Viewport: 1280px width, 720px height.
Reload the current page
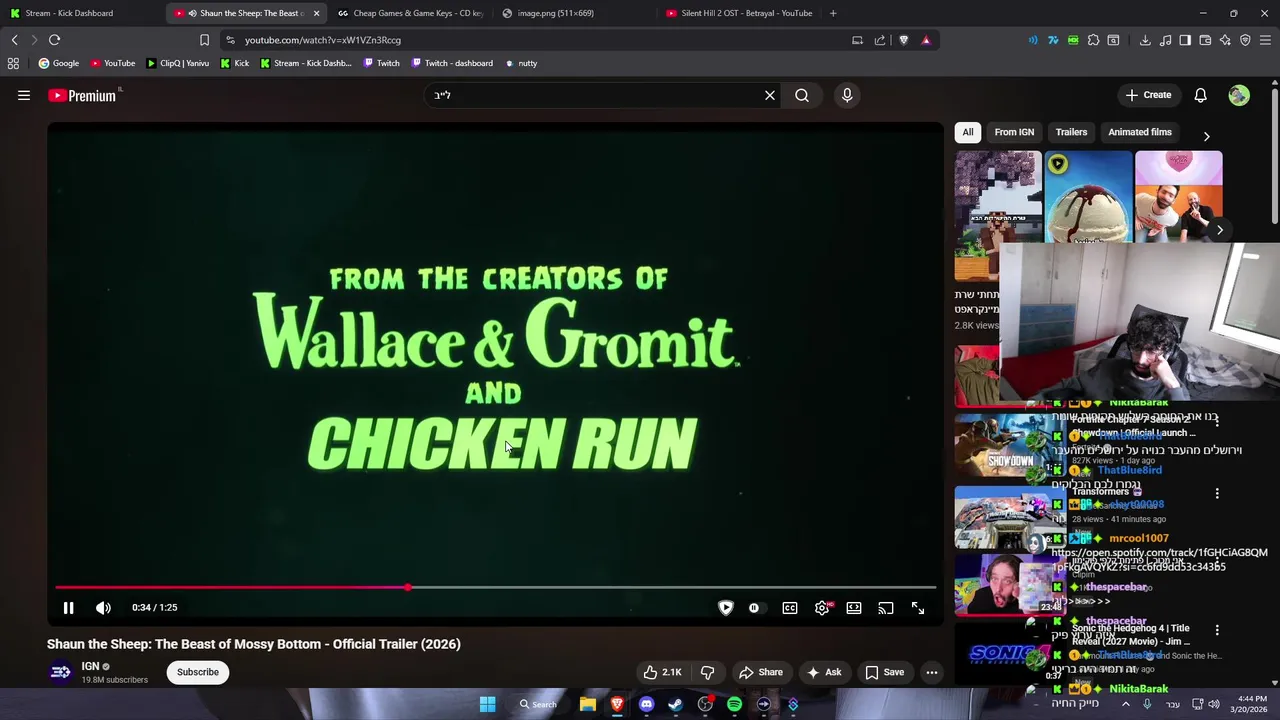54,40
